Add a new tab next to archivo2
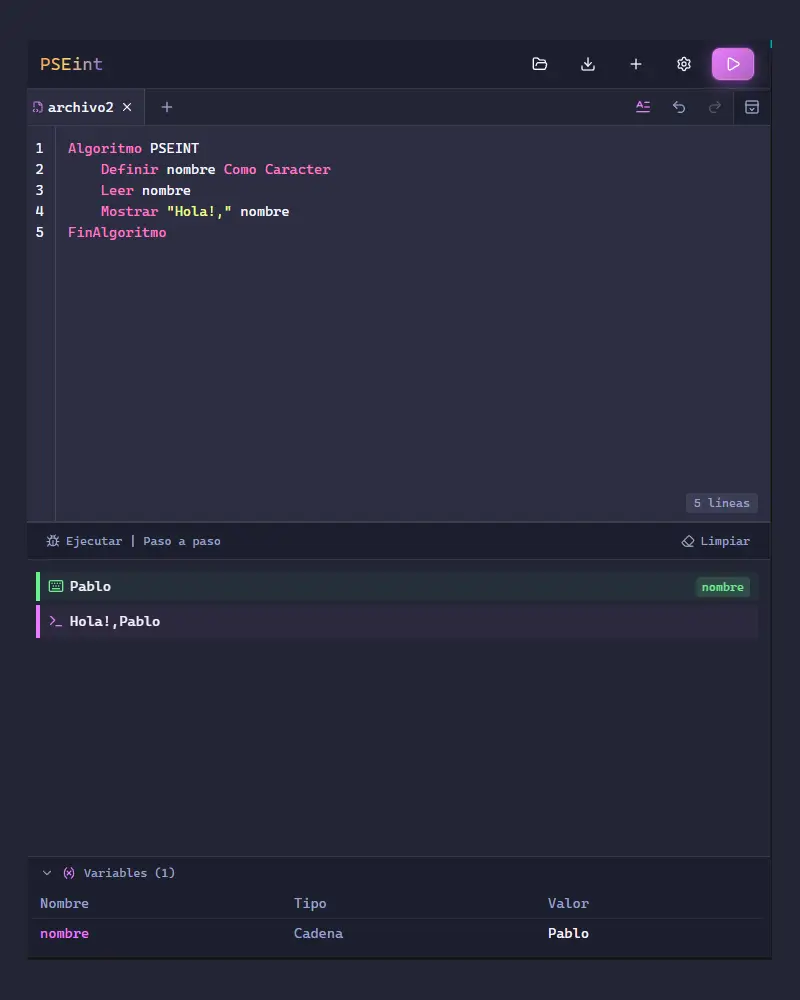Image resolution: width=800 pixels, height=1000 pixels. [x=167, y=107]
